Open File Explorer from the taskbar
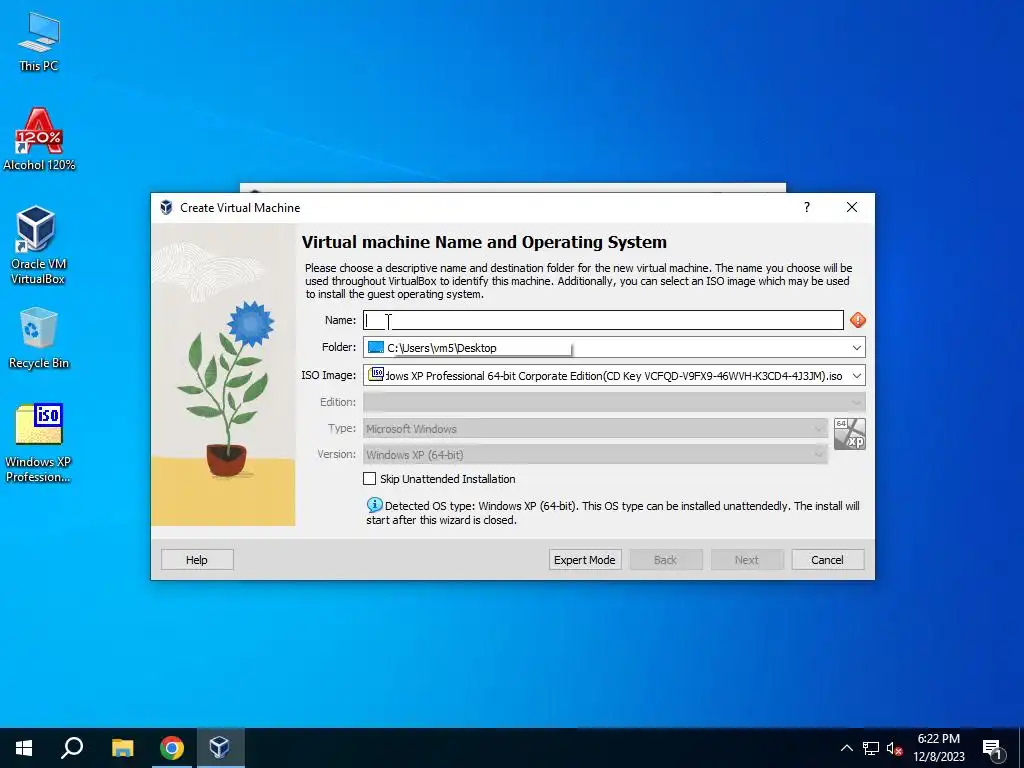1024x768 pixels. tap(122, 748)
